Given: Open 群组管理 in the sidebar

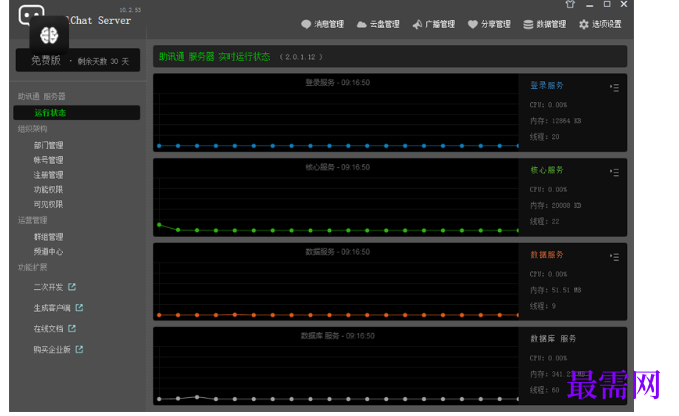Looking at the screenshot, I should coord(48,237).
